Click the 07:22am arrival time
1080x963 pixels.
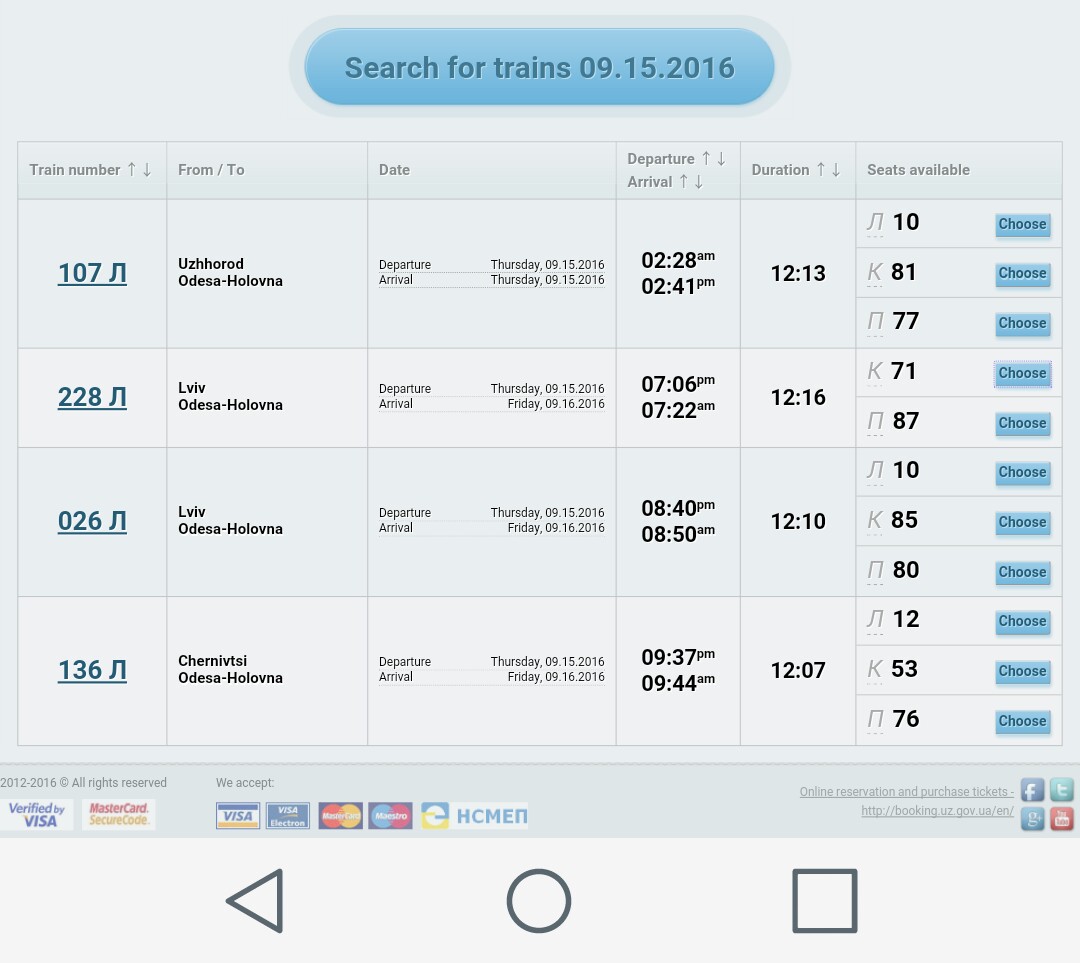tap(678, 410)
